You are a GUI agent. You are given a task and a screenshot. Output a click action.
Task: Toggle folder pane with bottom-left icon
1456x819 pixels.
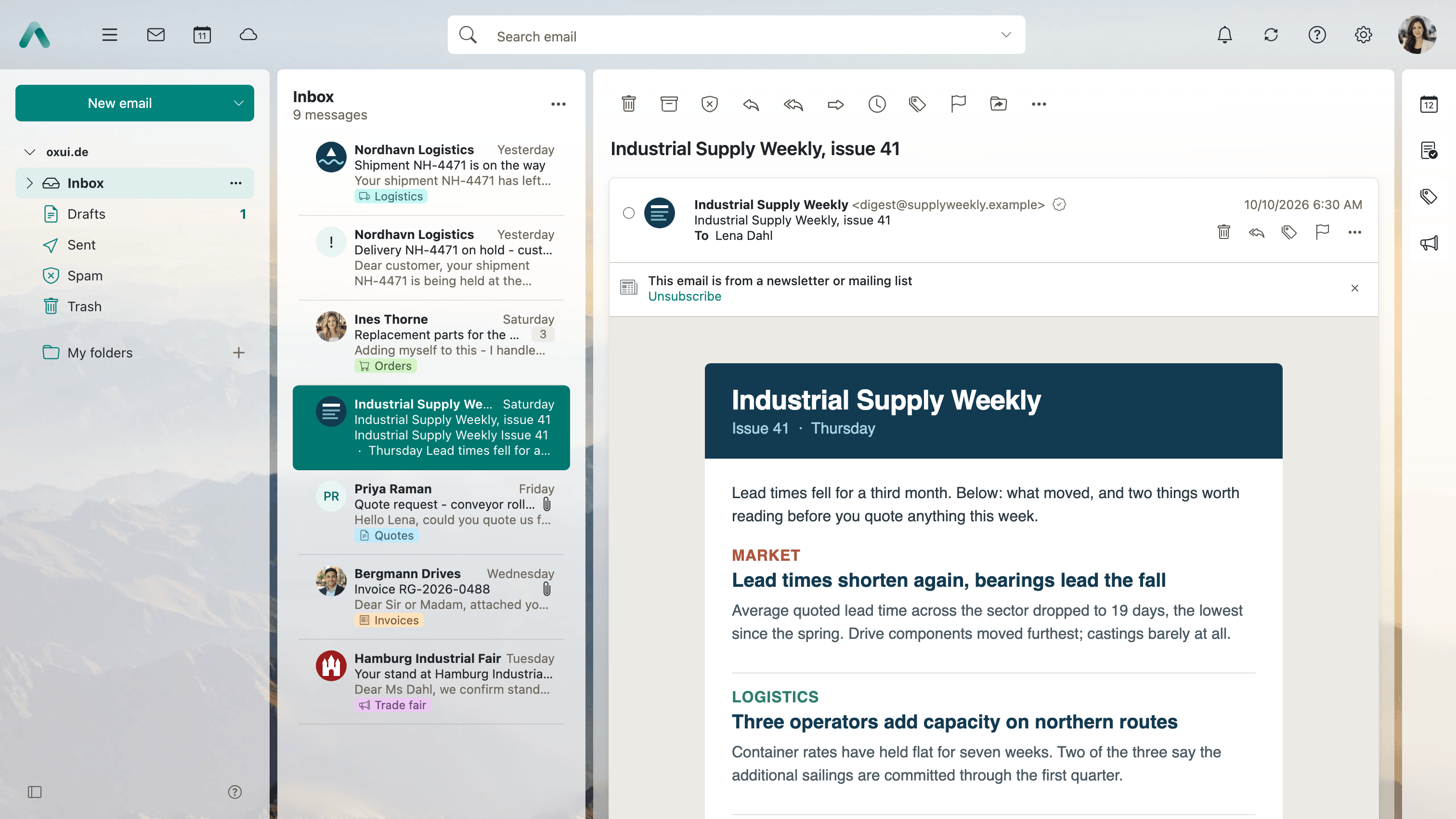click(35, 792)
